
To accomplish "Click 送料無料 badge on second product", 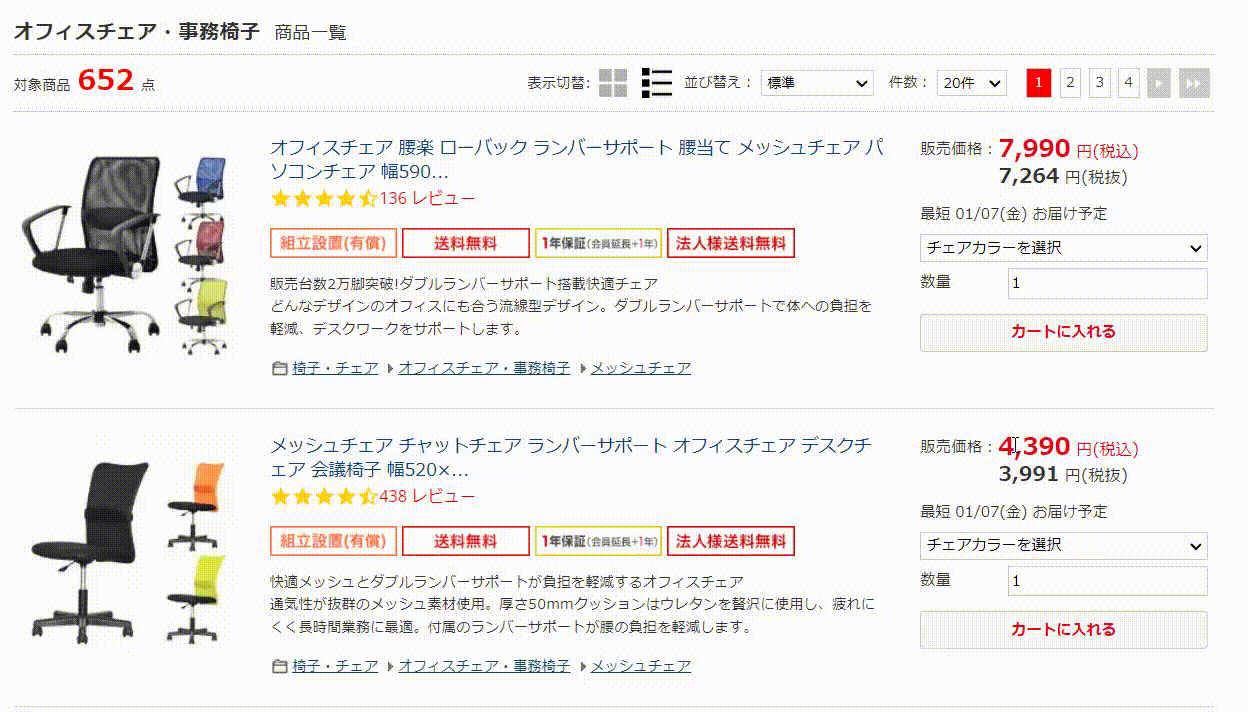I will click(465, 541).
